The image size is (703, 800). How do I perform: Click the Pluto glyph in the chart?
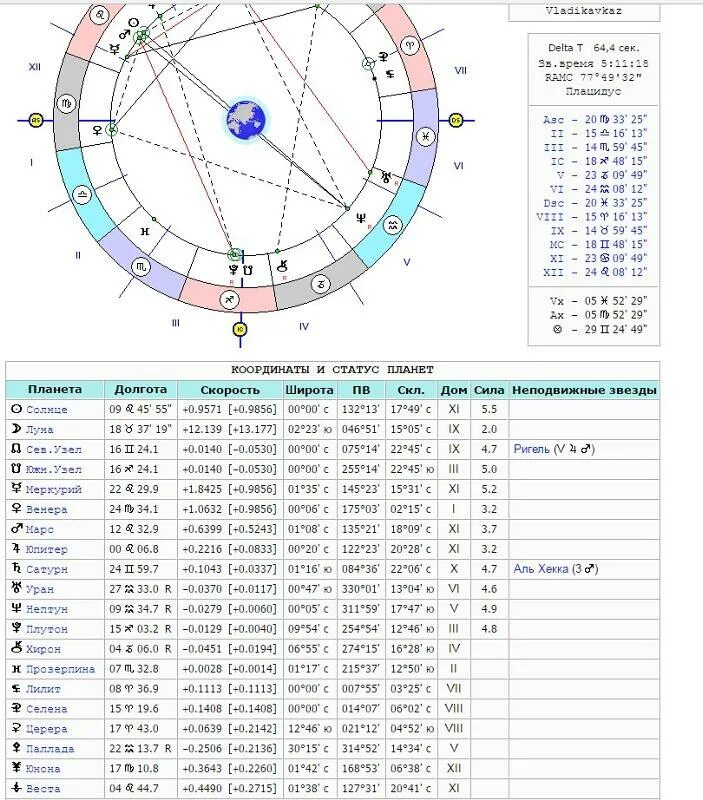[234, 269]
